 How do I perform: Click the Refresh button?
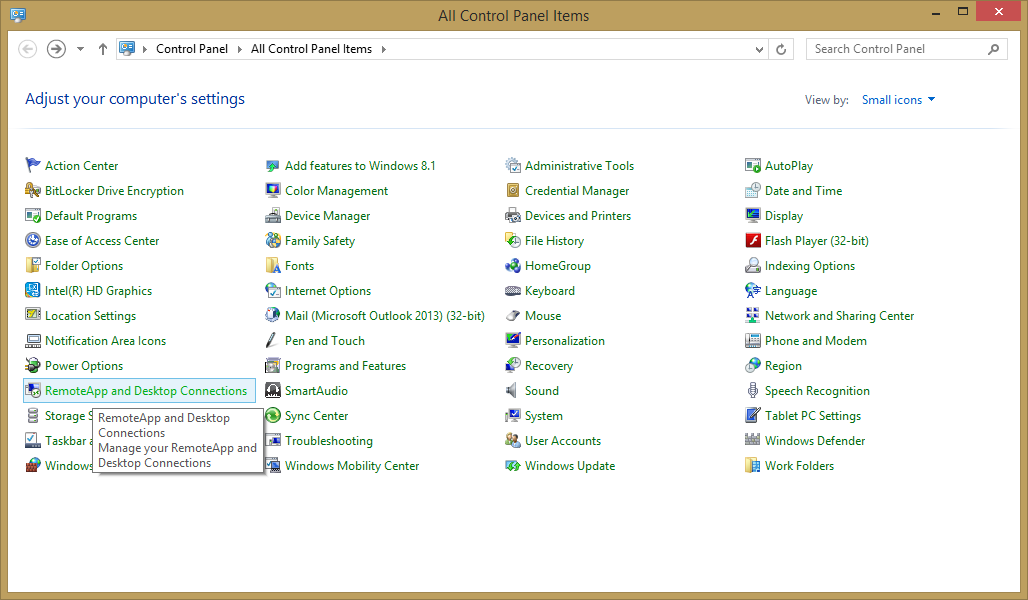click(x=781, y=48)
